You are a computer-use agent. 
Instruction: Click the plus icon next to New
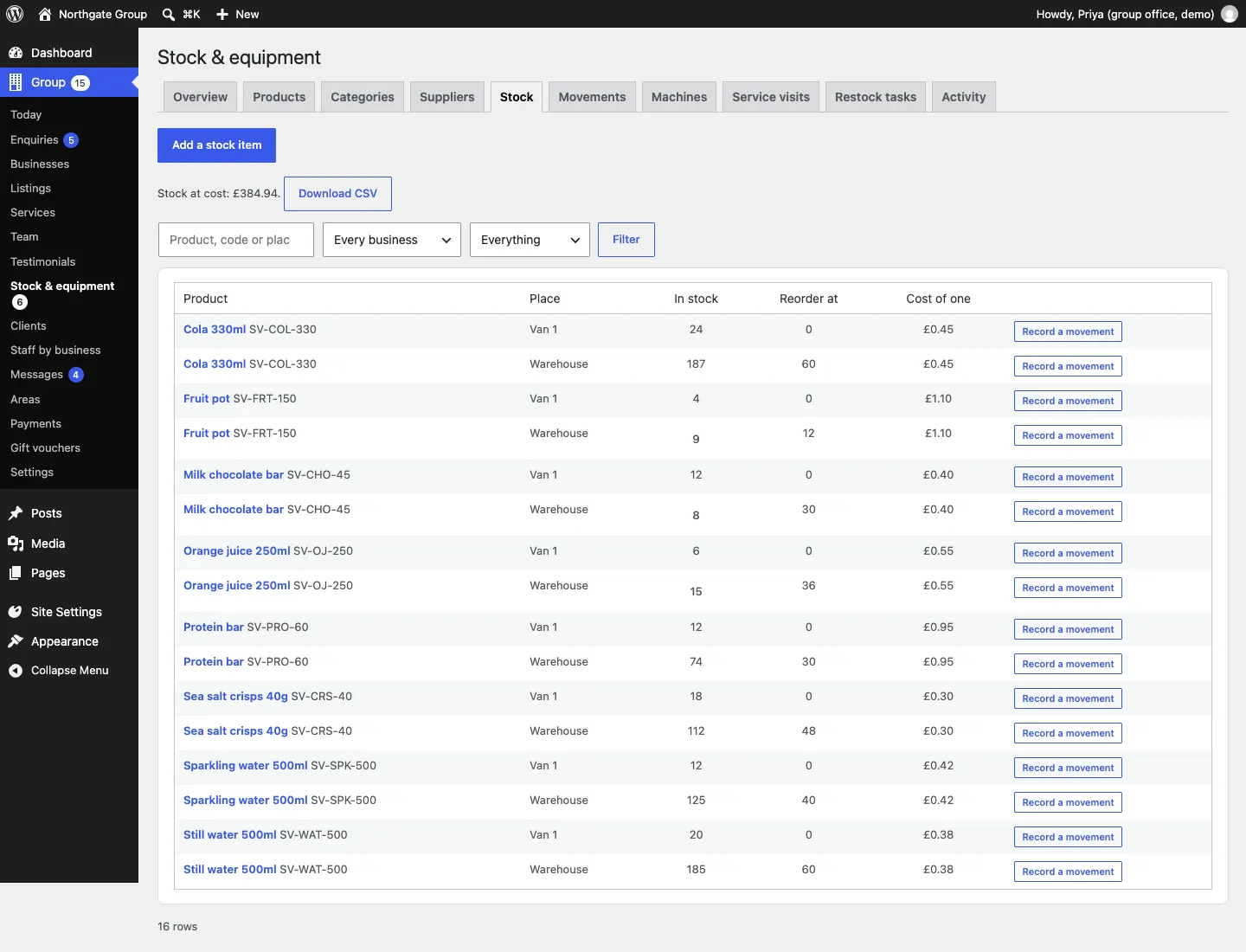[x=222, y=14]
